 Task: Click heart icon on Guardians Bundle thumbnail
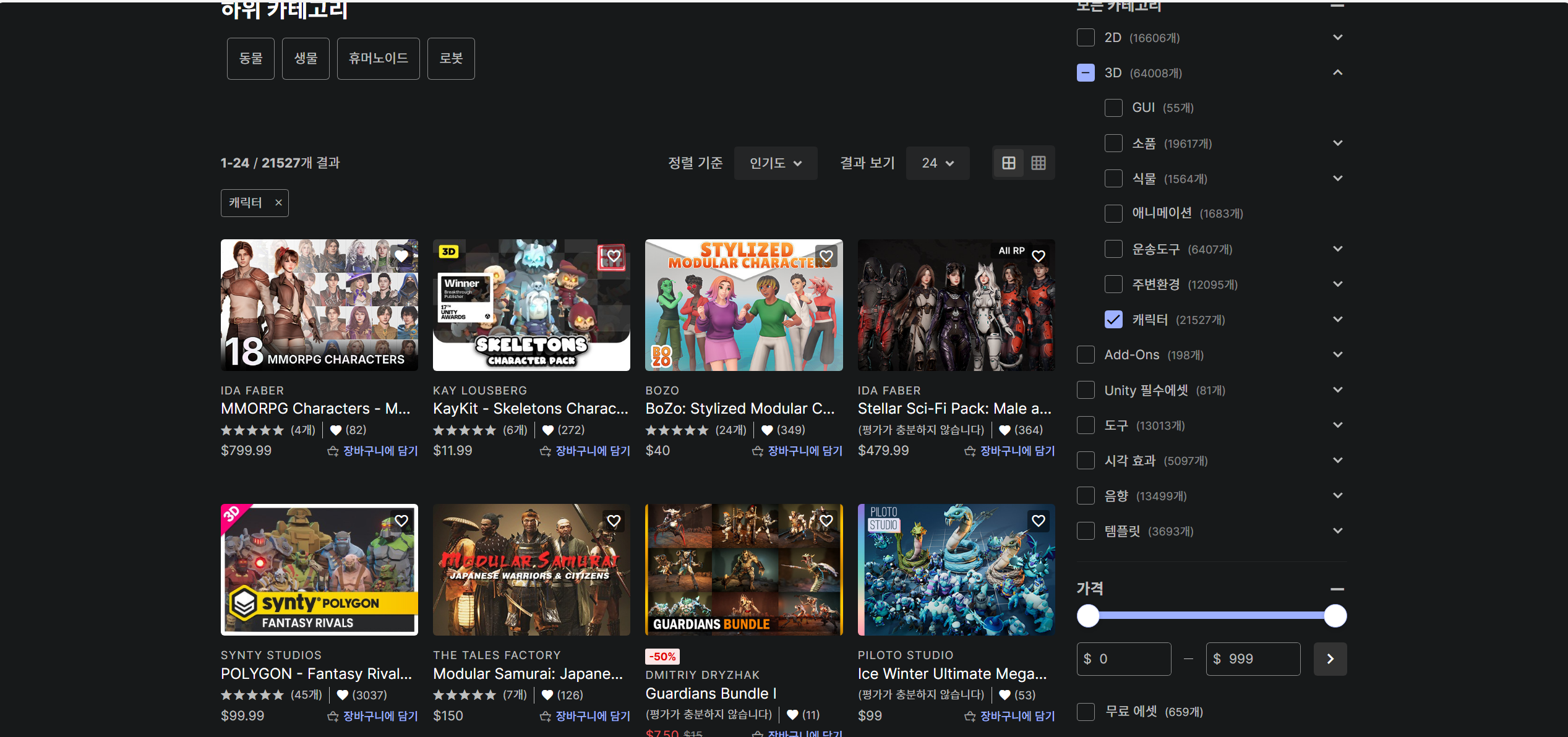[x=826, y=521]
